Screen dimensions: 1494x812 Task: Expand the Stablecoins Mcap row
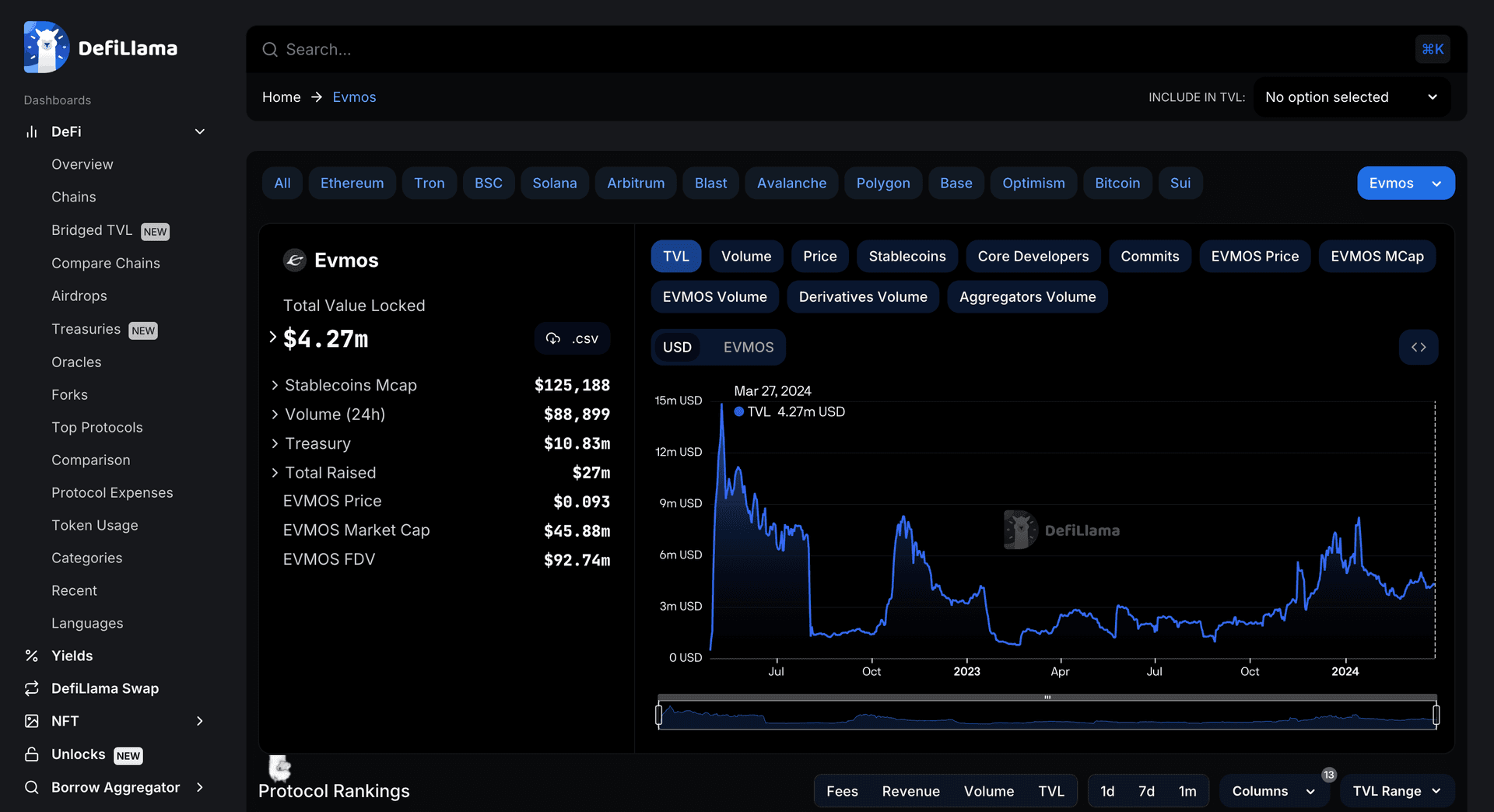pyautogui.click(x=275, y=385)
